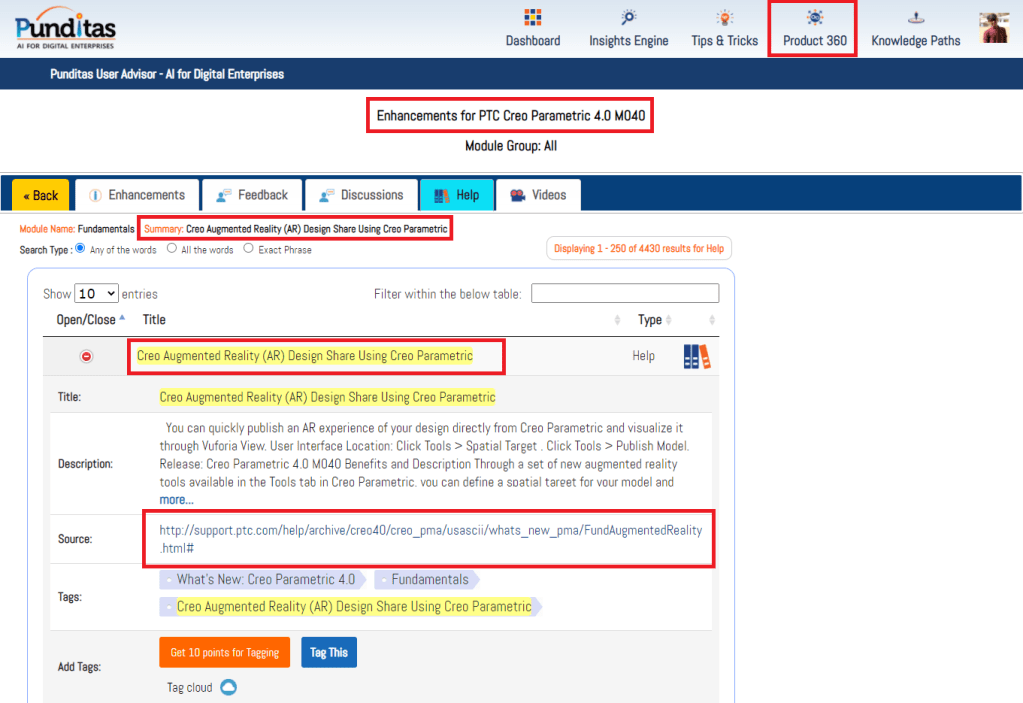The width and height of the screenshot is (1023, 703).
Task: Open the Dashboard icon in header
Action: [x=532, y=18]
